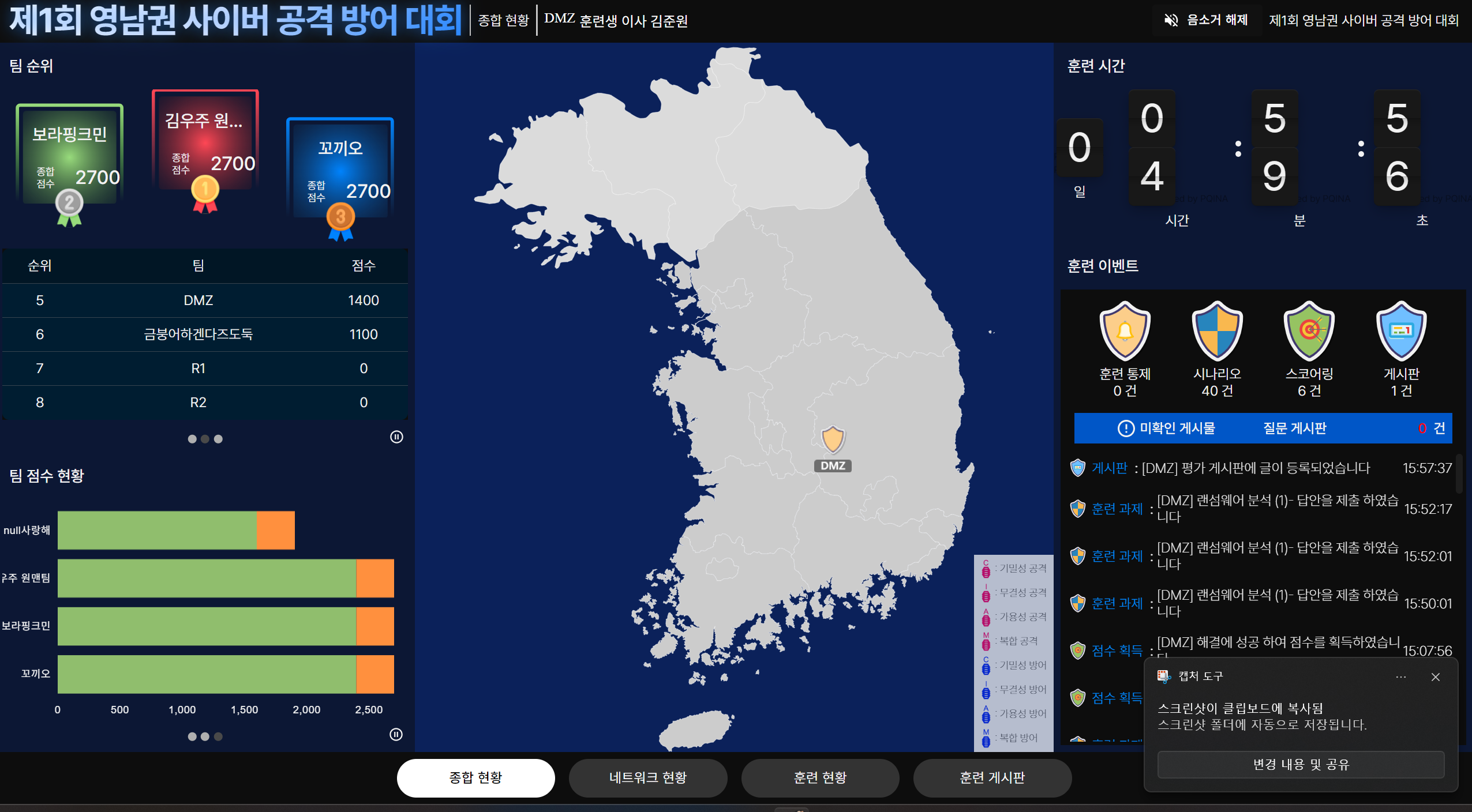Switch to 네트워크 현황 tab

647,778
